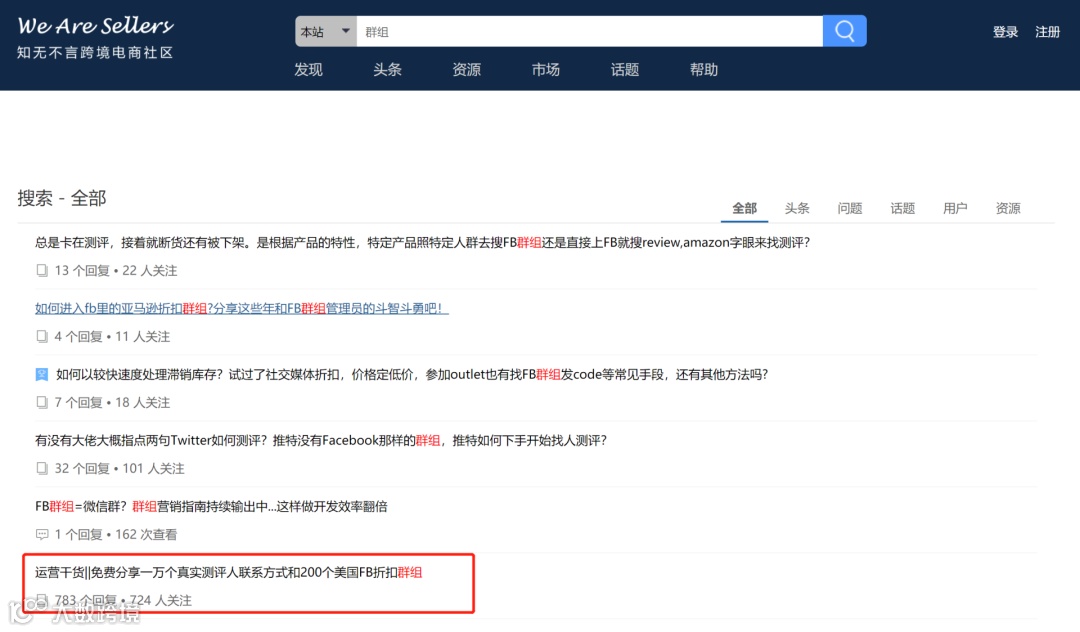Open the 头条 navigation menu
The image size is (1080, 632).
(x=387, y=70)
